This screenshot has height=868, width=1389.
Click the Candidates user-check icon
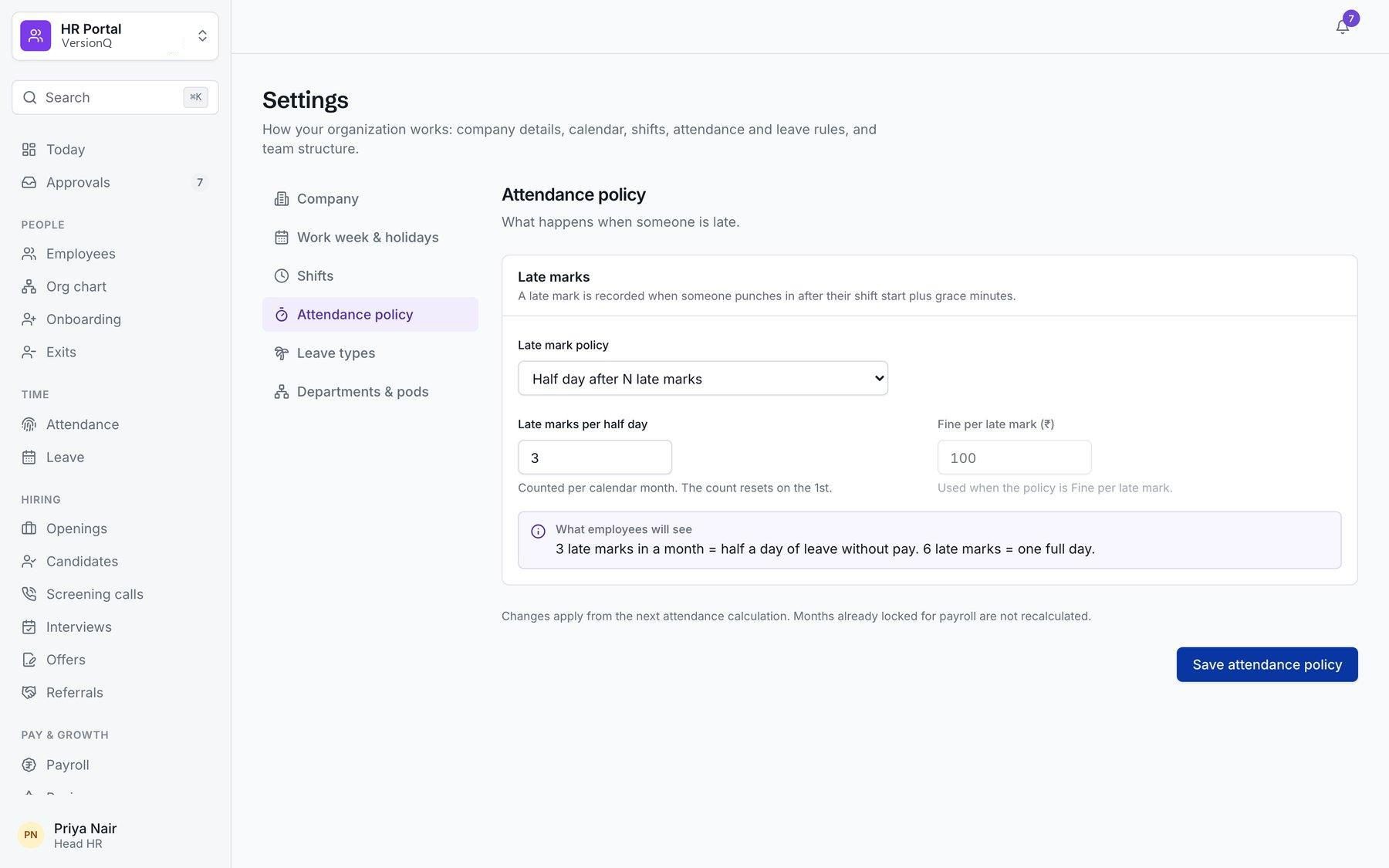click(x=29, y=562)
